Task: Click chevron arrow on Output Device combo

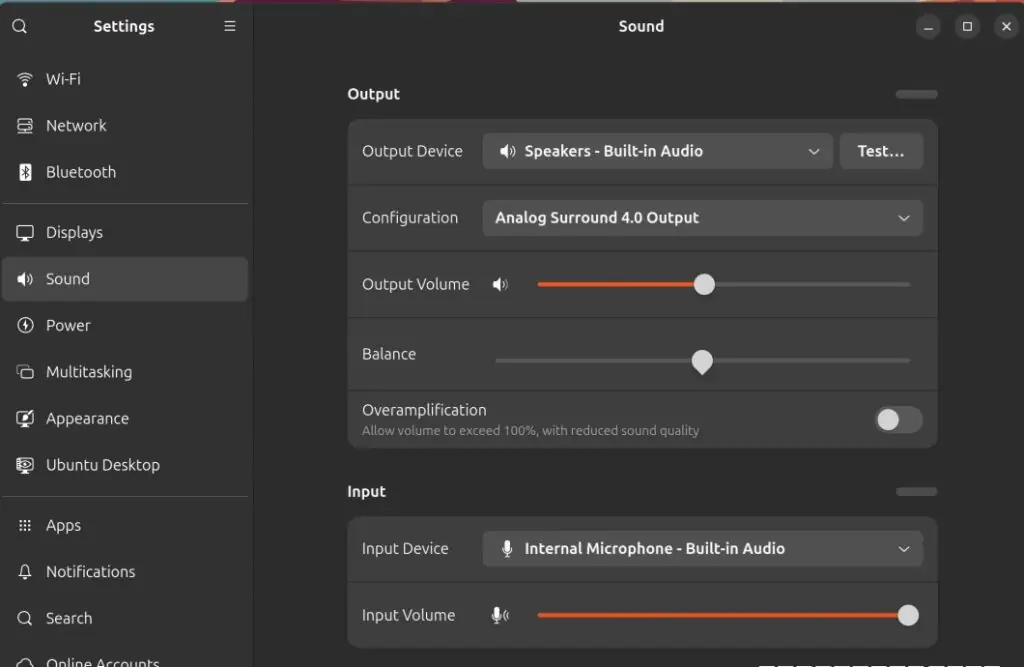Action: click(x=814, y=152)
